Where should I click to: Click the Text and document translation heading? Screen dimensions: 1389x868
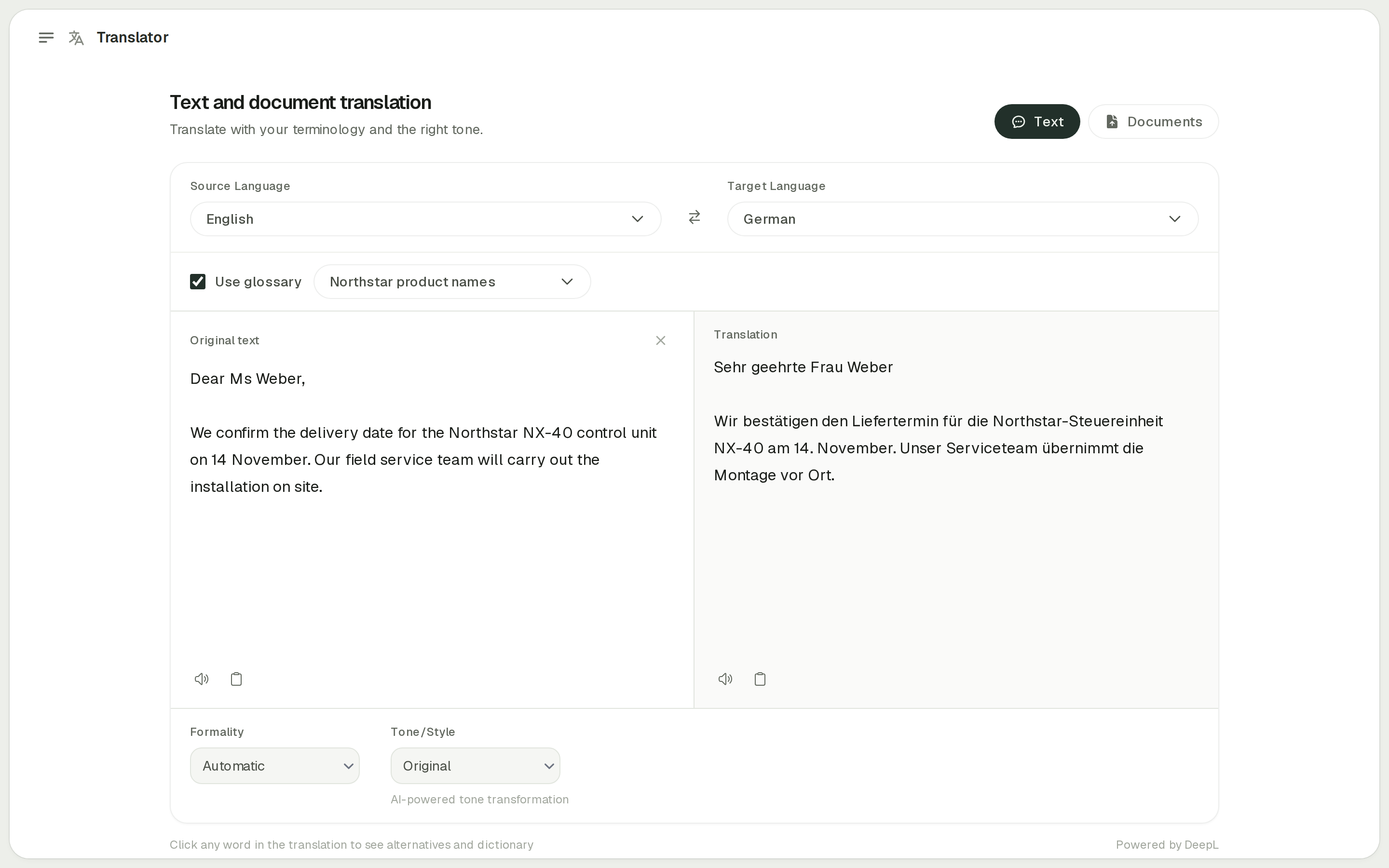[300, 102]
